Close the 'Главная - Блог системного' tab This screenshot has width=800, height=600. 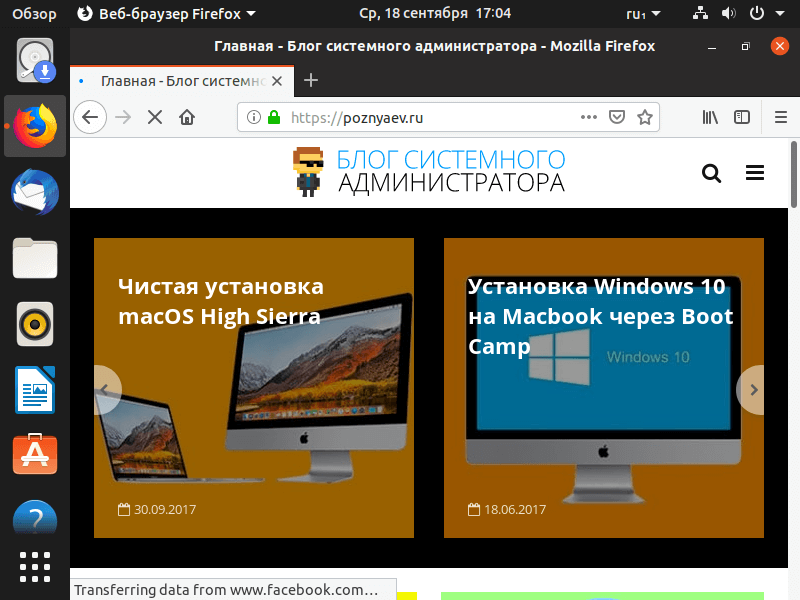point(277,81)
